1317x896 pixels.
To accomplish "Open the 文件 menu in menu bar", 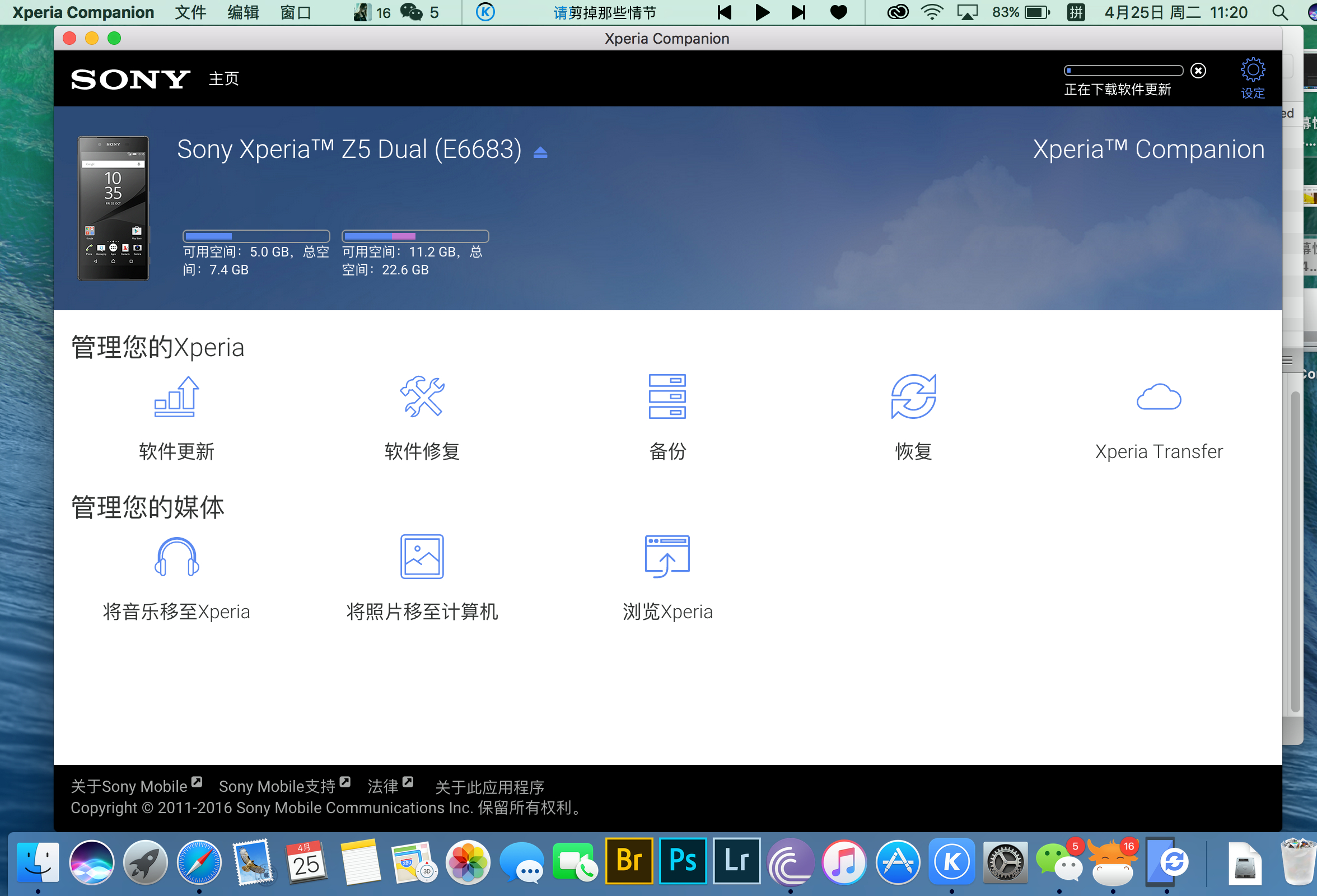I will coord(190,12).
